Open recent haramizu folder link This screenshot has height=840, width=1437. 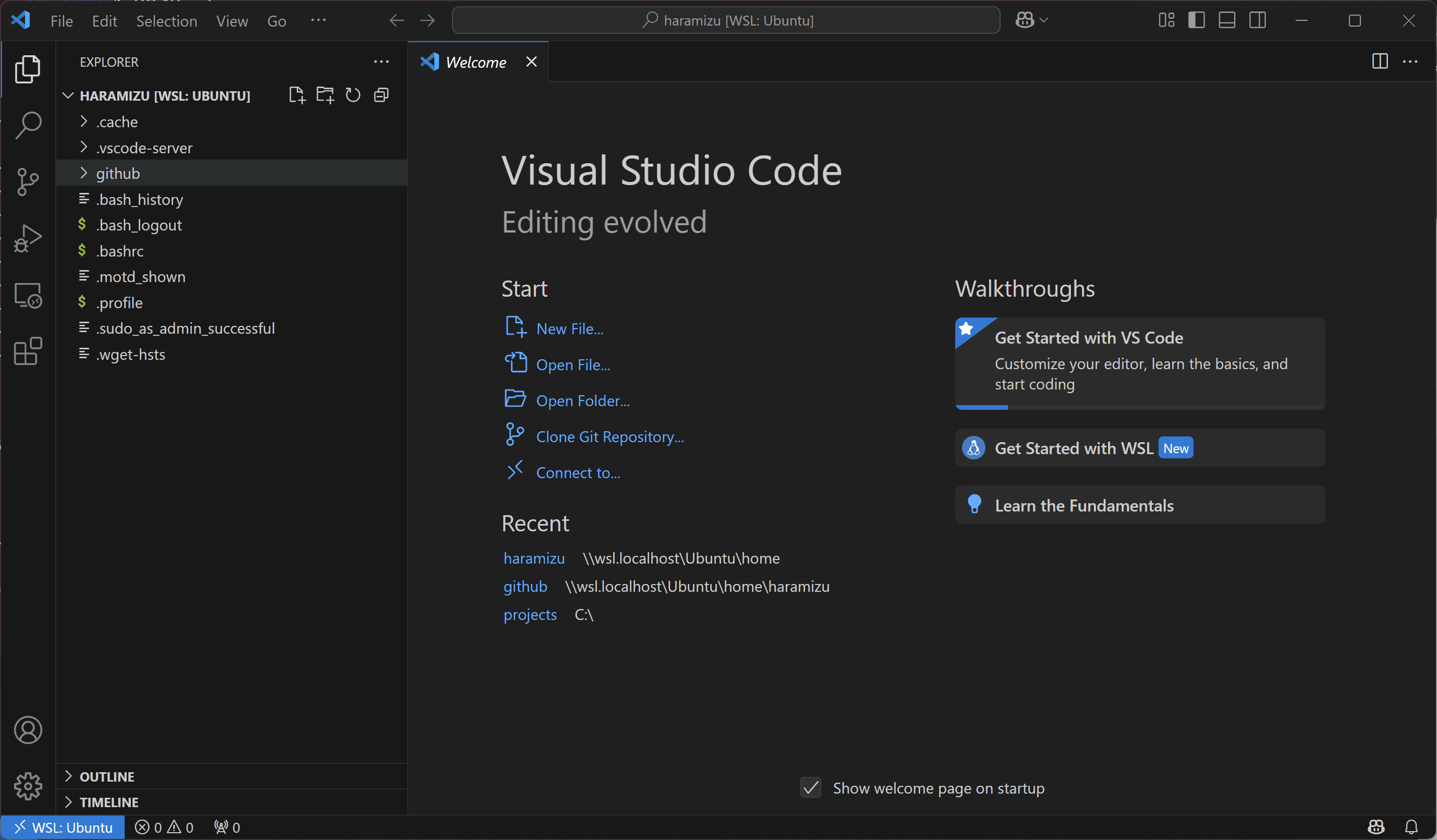[534, 558]
